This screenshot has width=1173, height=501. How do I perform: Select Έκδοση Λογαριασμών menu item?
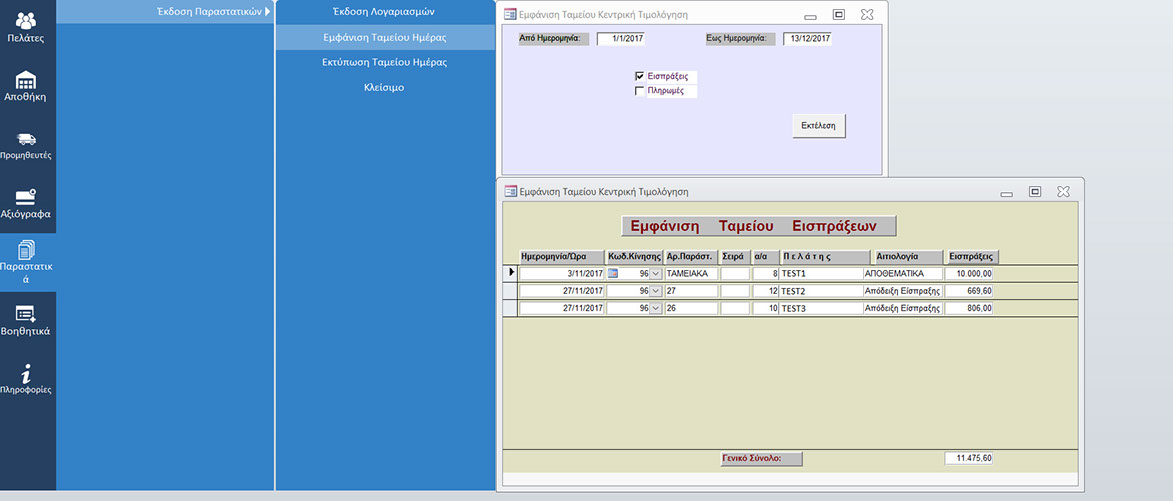(384, 11)
